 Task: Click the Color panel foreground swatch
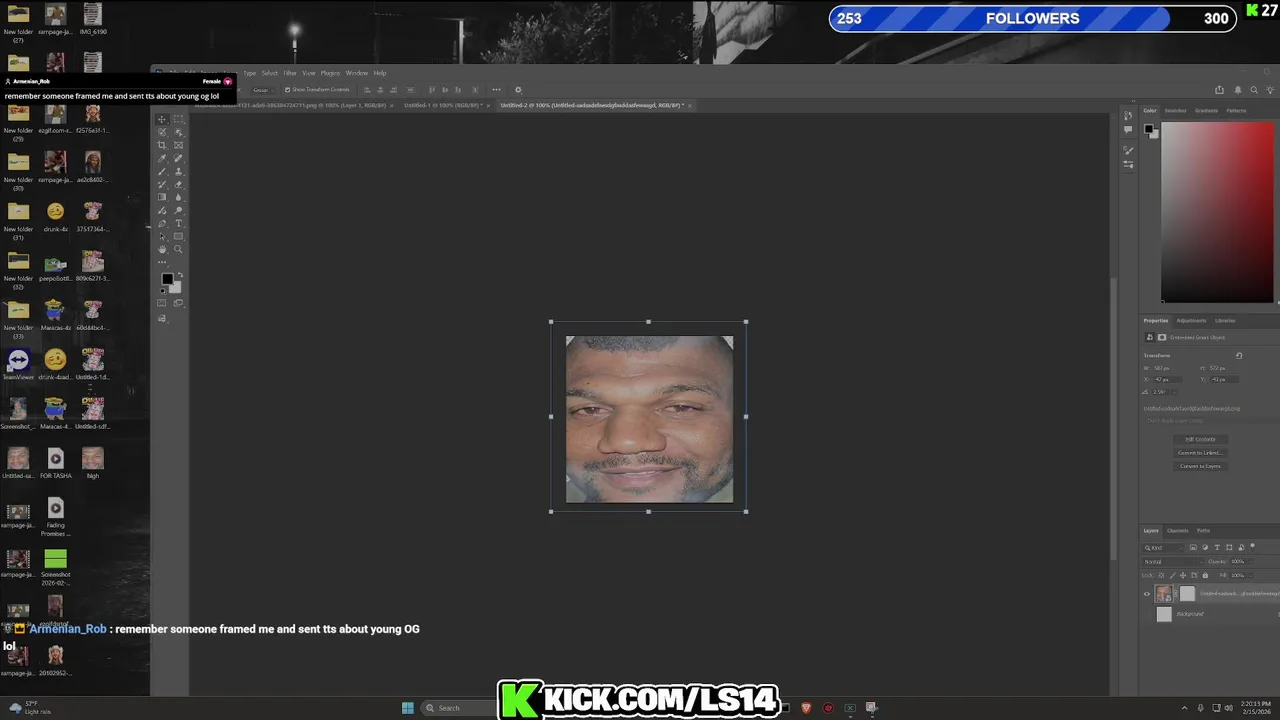[1148, 128]
